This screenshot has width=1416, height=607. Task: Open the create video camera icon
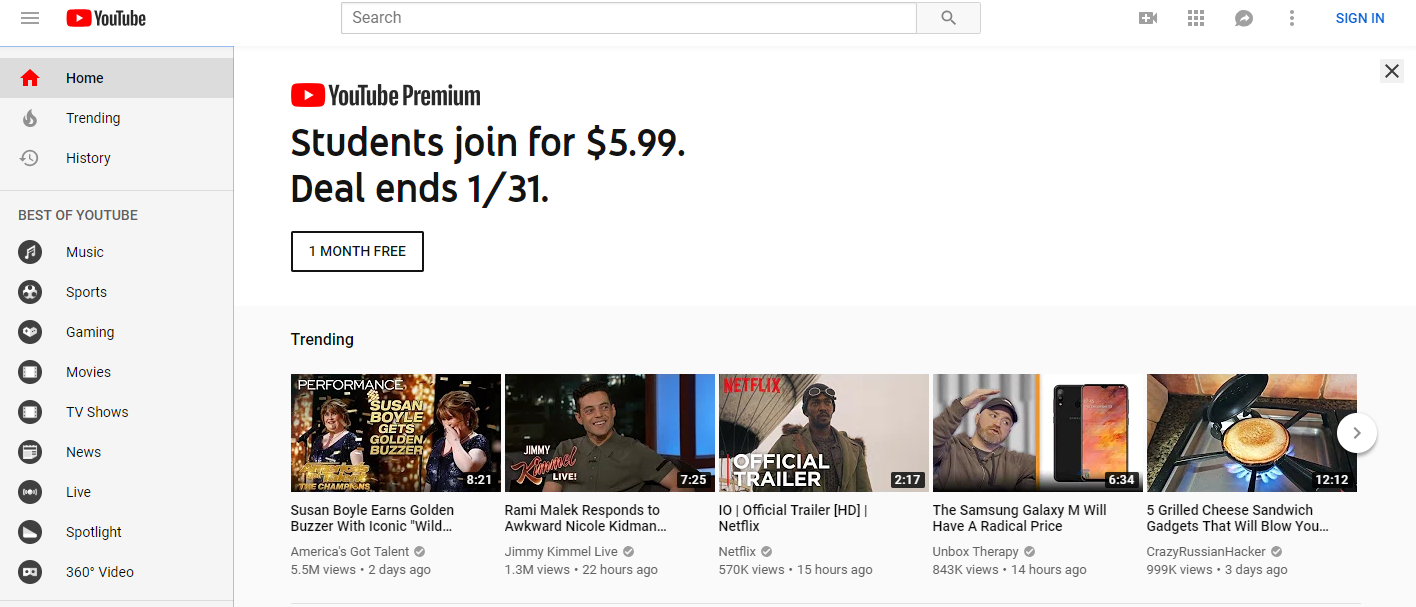[x=1148, y=18]
